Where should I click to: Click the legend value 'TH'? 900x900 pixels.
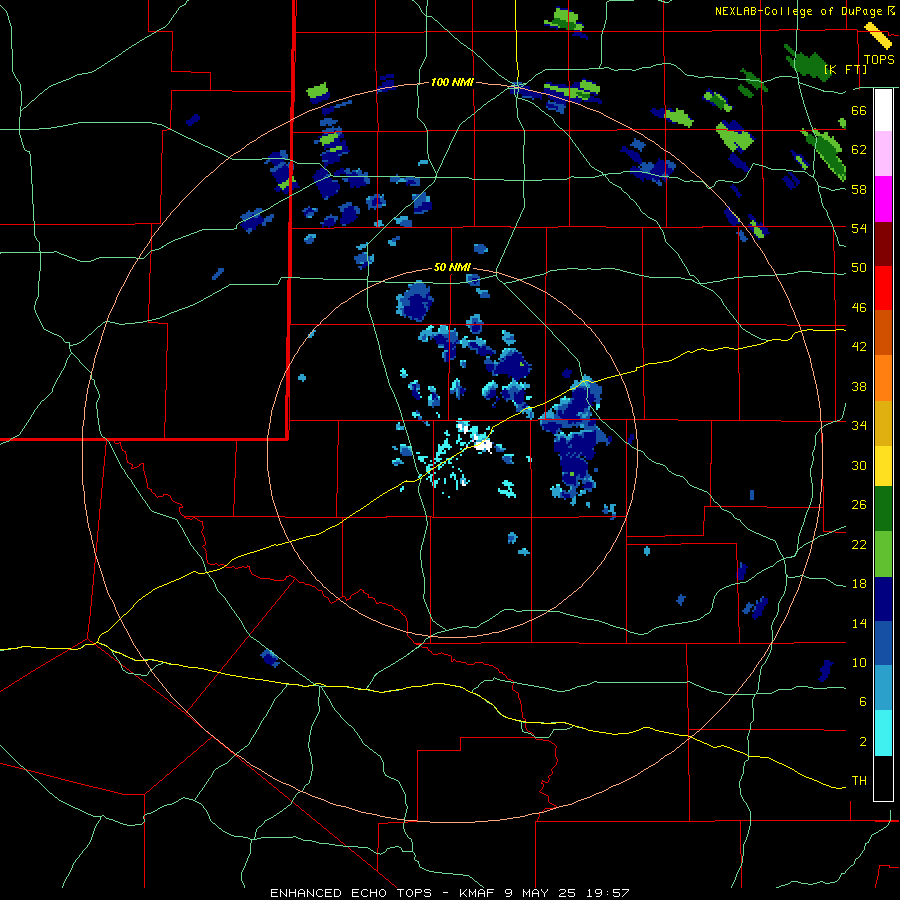point(859,781)
